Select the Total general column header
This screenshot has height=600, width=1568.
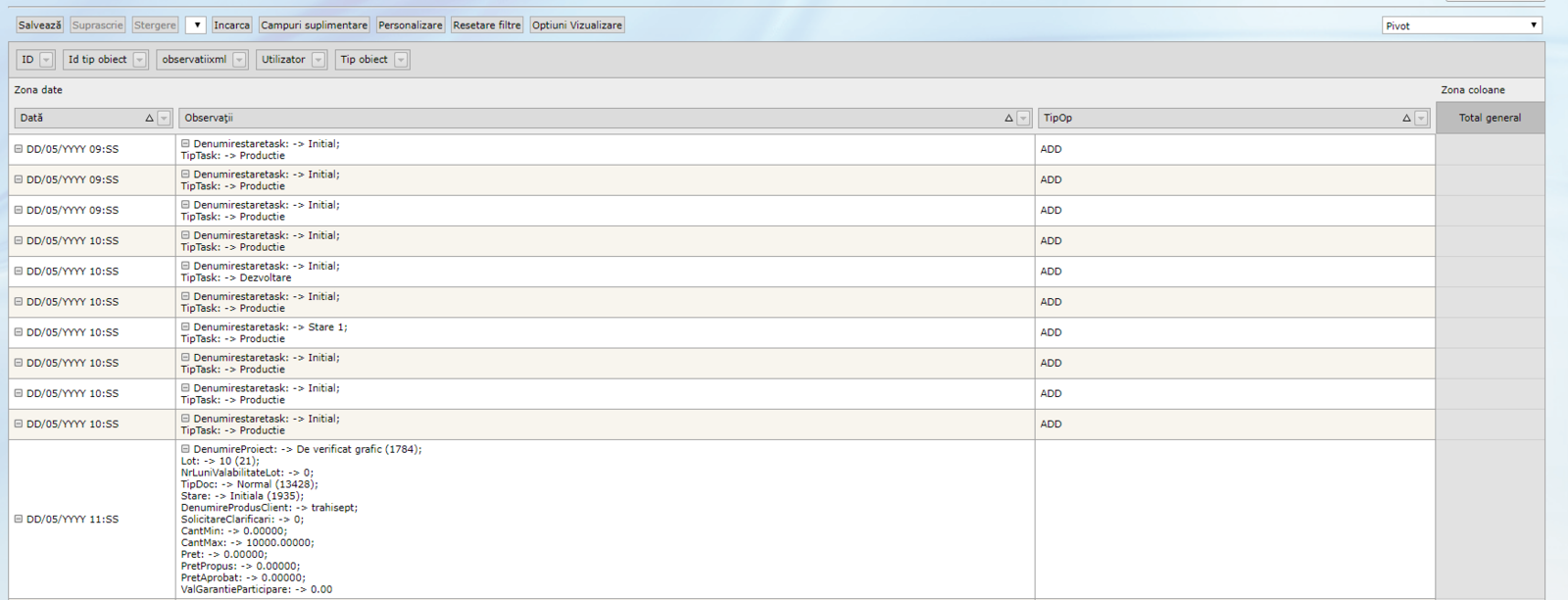1490,118
